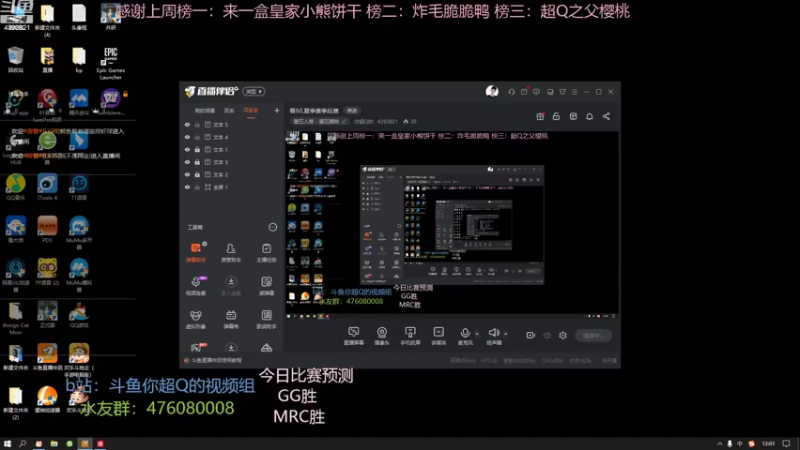Add 多媒体 multimedia source
This screenshot has width=800, height=450.
pyautogui.click(x=438, y=336)
